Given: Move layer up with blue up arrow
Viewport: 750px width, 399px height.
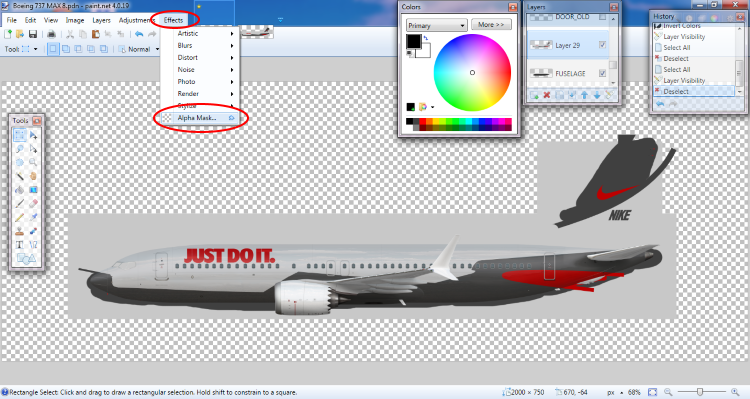Looking at the screenshot, I should tap(585, 95).
